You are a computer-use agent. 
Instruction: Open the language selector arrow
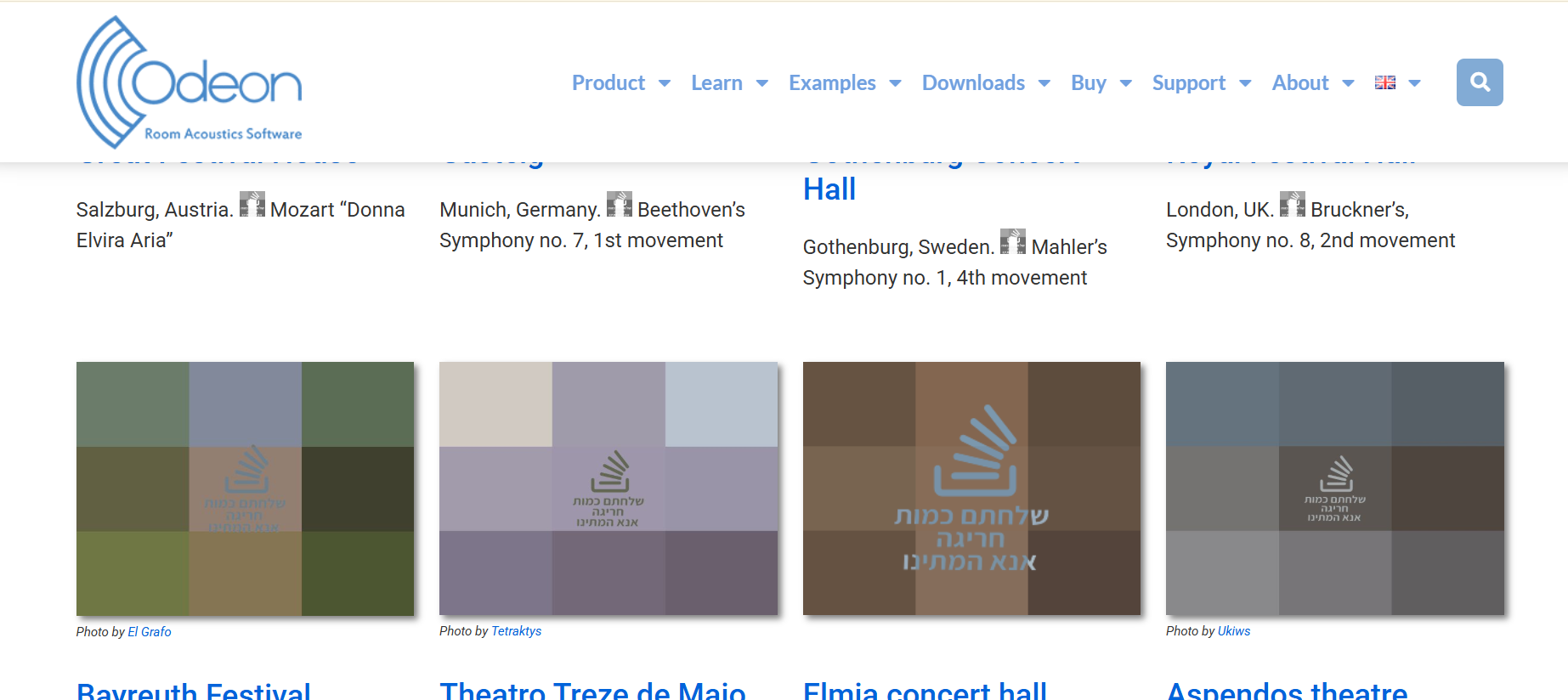[1415, 83]
